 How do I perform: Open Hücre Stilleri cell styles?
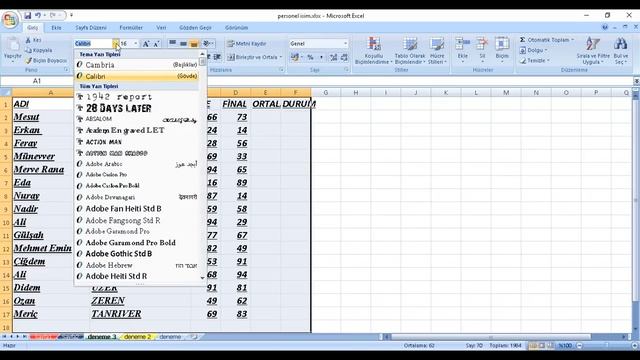(x=437, y=50)
